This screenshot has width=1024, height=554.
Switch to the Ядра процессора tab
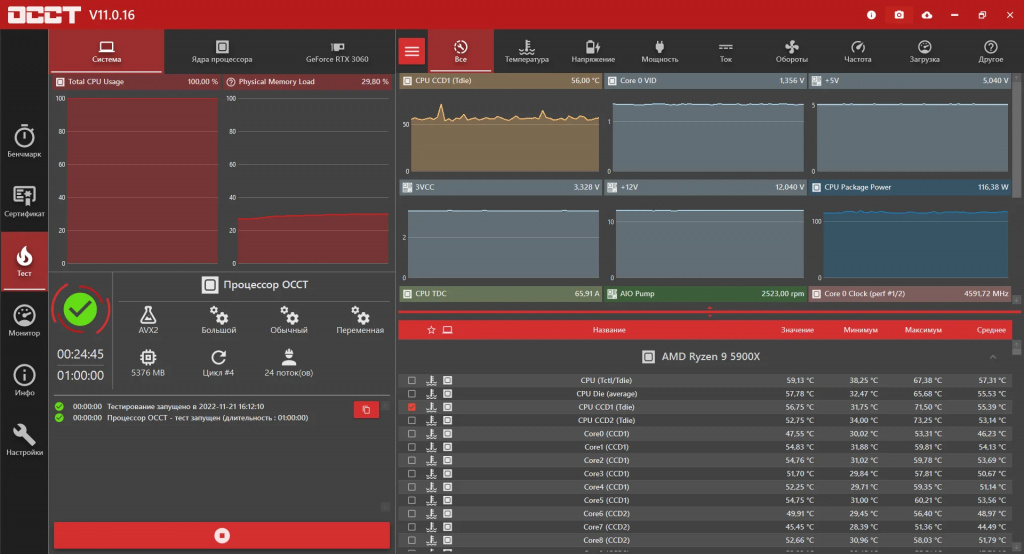(222, 51)
